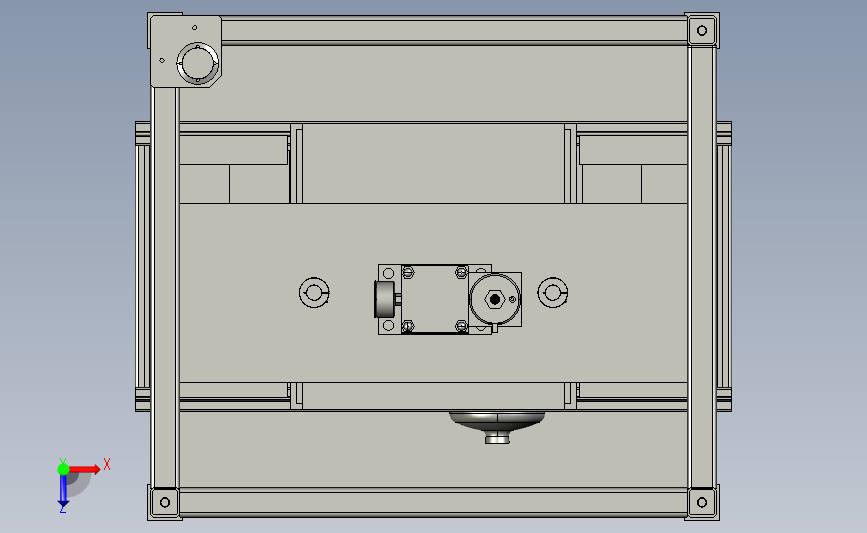The image size is (867, 533).
Task: Select the bottom-left corner end cap of the frame
Action: coord(165,502)
